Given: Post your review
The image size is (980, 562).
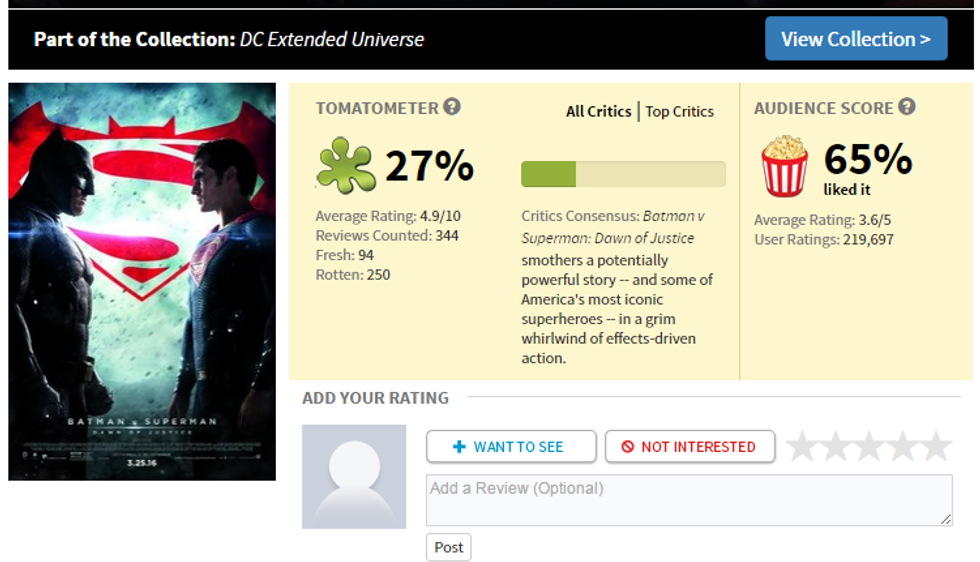Looking at the screenshot, I should pyautogui.click(x=448, y=547).
